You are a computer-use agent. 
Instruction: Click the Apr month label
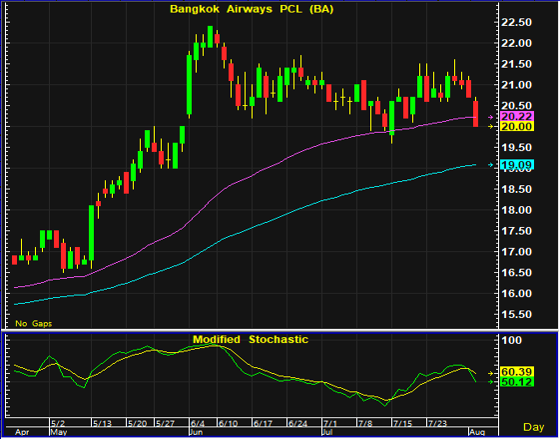[x=22, y=433]
